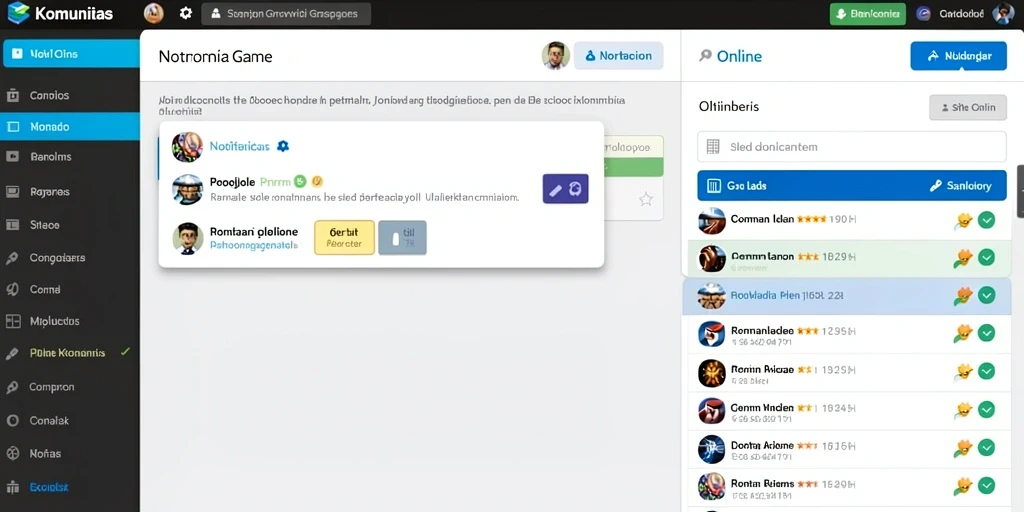Click the gray till toggle button

coord(402,237)
